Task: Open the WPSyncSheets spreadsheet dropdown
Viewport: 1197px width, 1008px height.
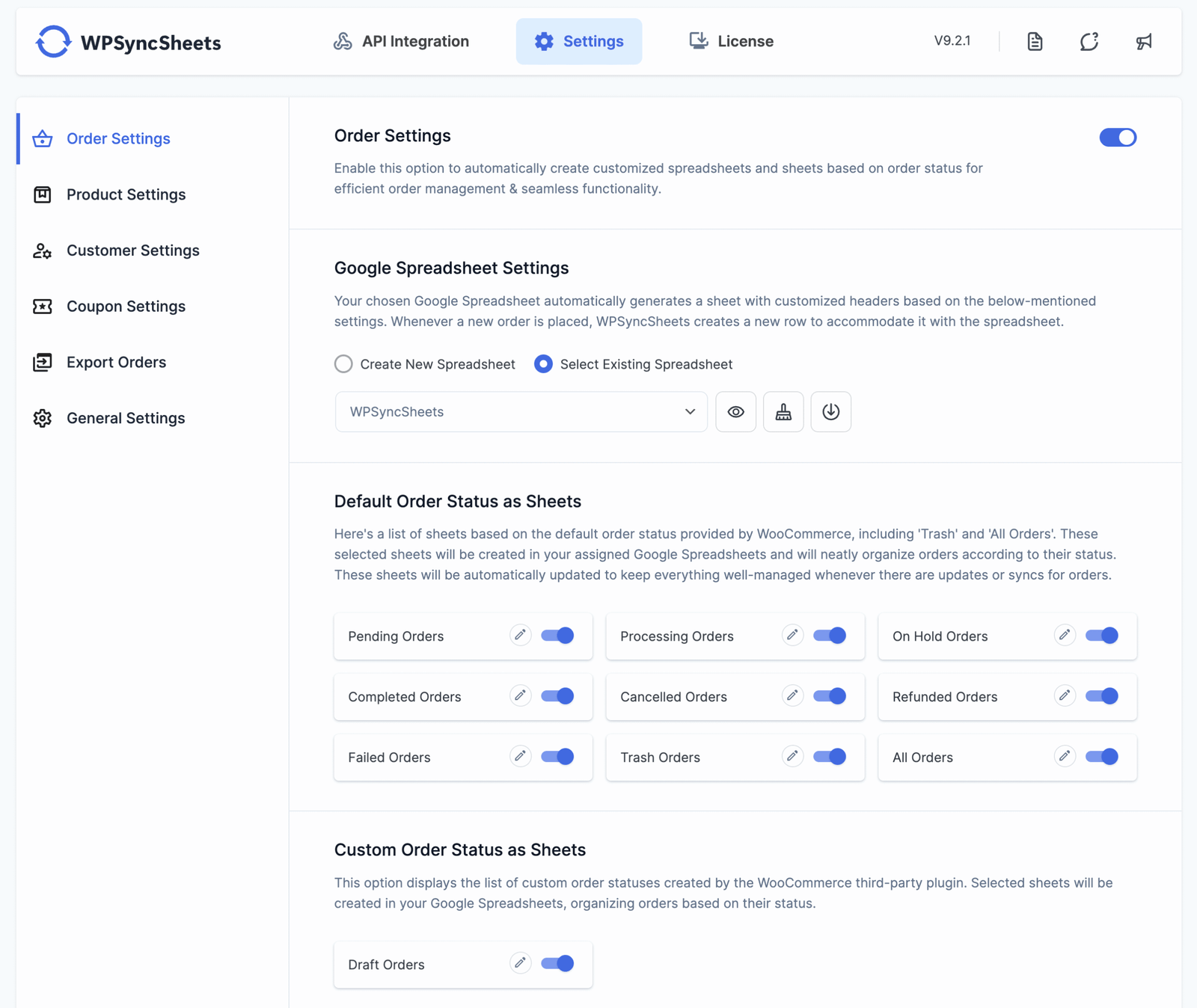Action: [521, 412]
